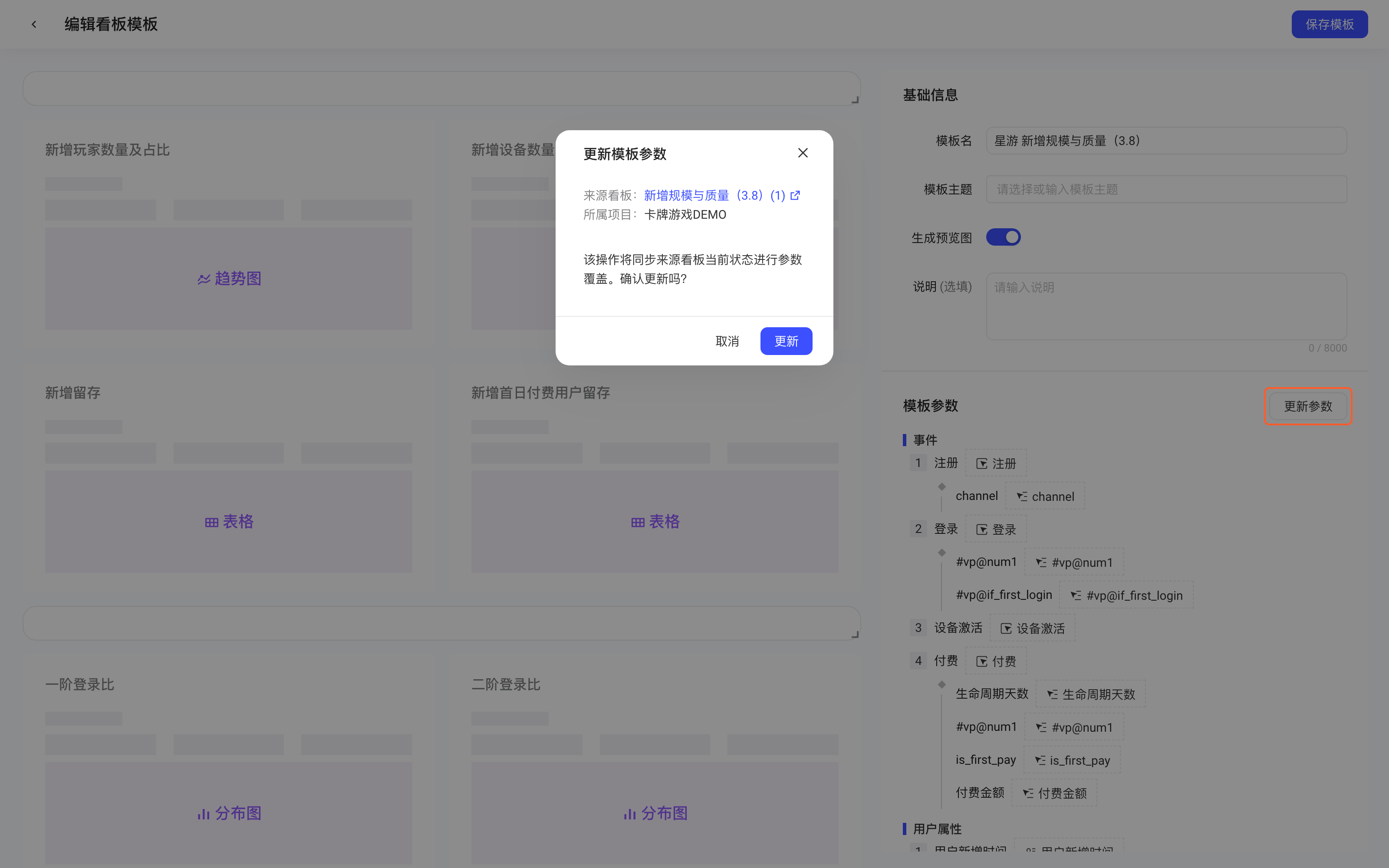This screenshot has height=868, width=1389.
Task: Click the 编辑看板模板 page title
Action: (111, 24)
